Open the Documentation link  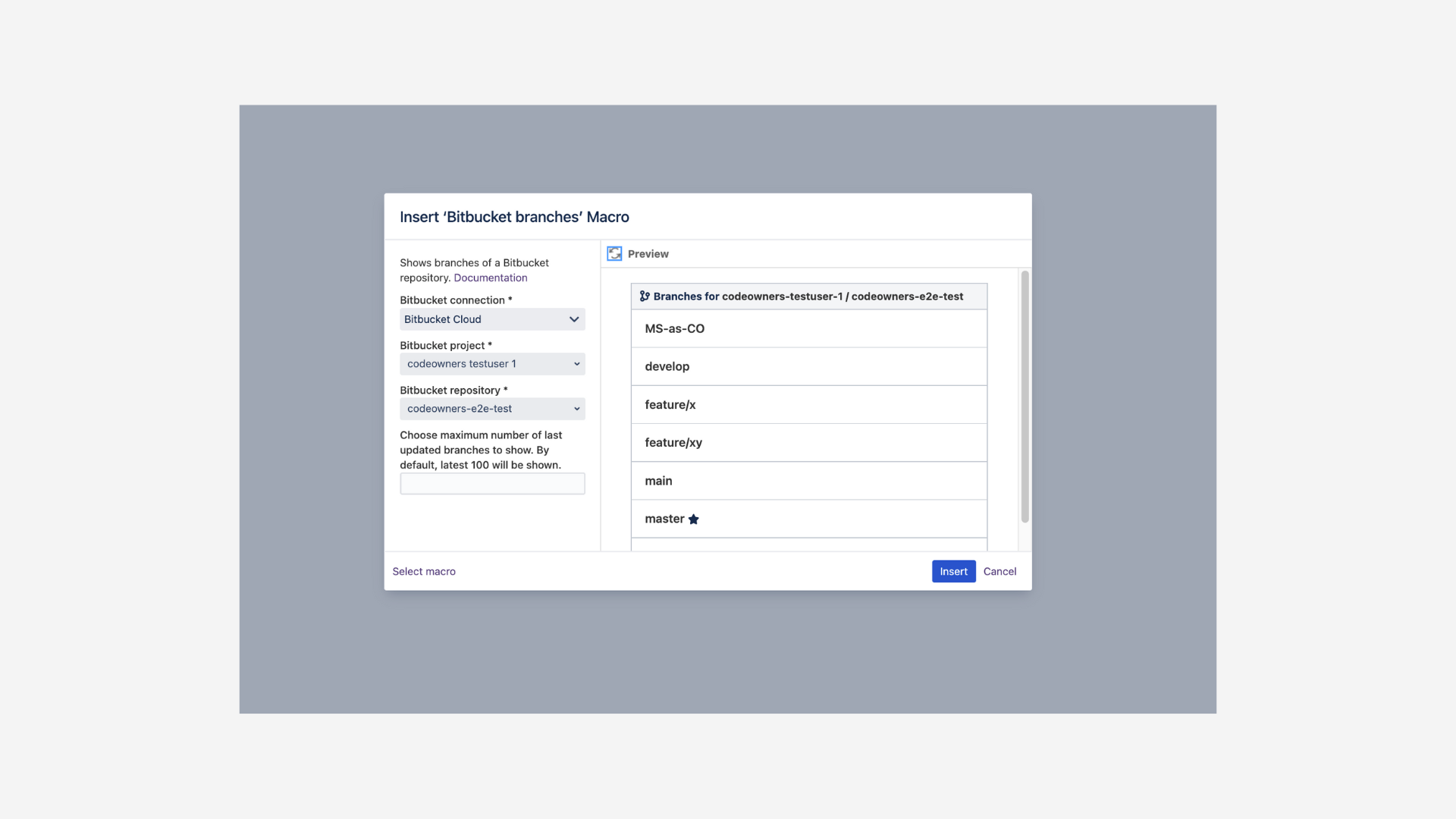490,278
